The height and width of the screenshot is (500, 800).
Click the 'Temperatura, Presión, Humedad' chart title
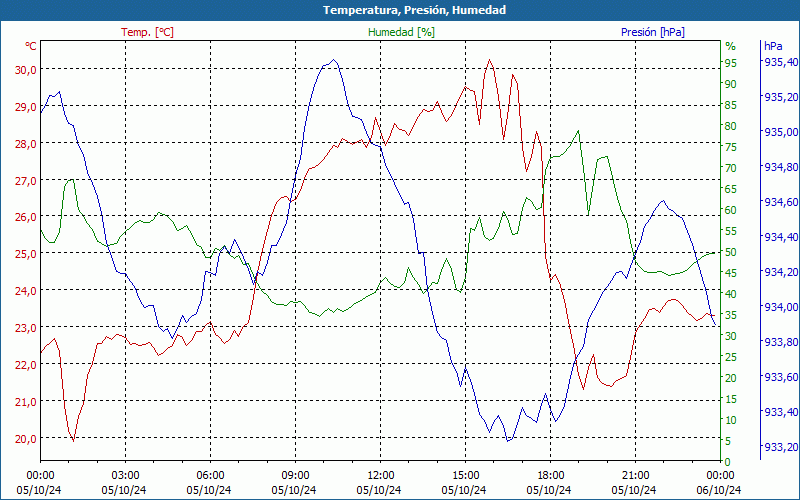coord(414,10)
